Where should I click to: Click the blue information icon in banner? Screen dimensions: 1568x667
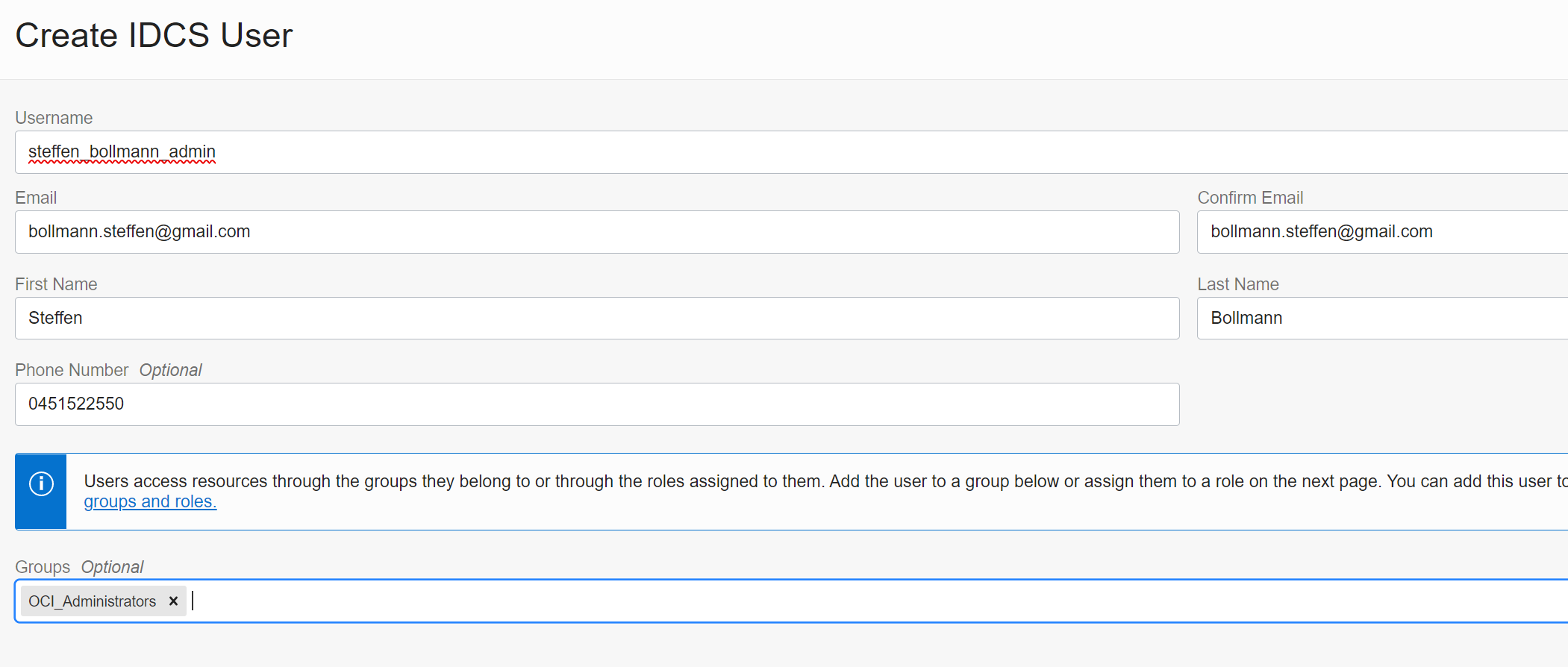(x=41, y=483)
